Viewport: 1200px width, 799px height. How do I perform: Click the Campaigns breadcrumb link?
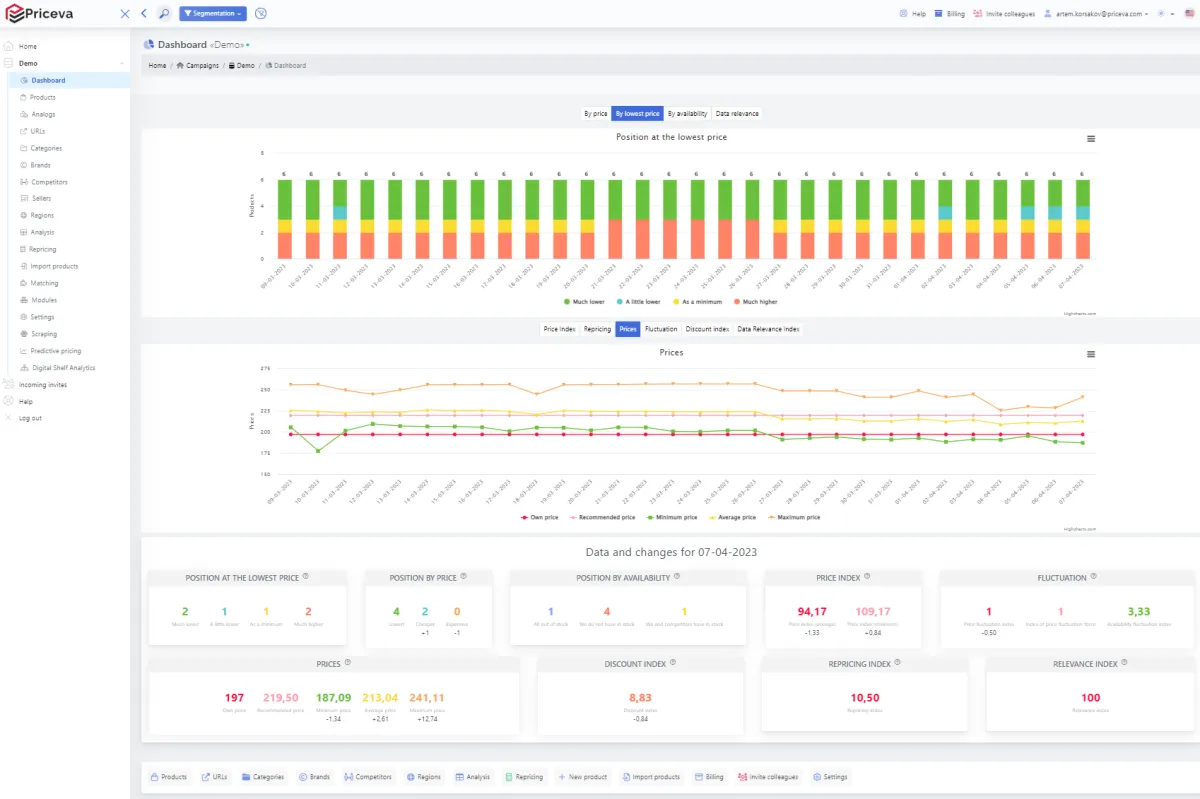click(197, 66)
